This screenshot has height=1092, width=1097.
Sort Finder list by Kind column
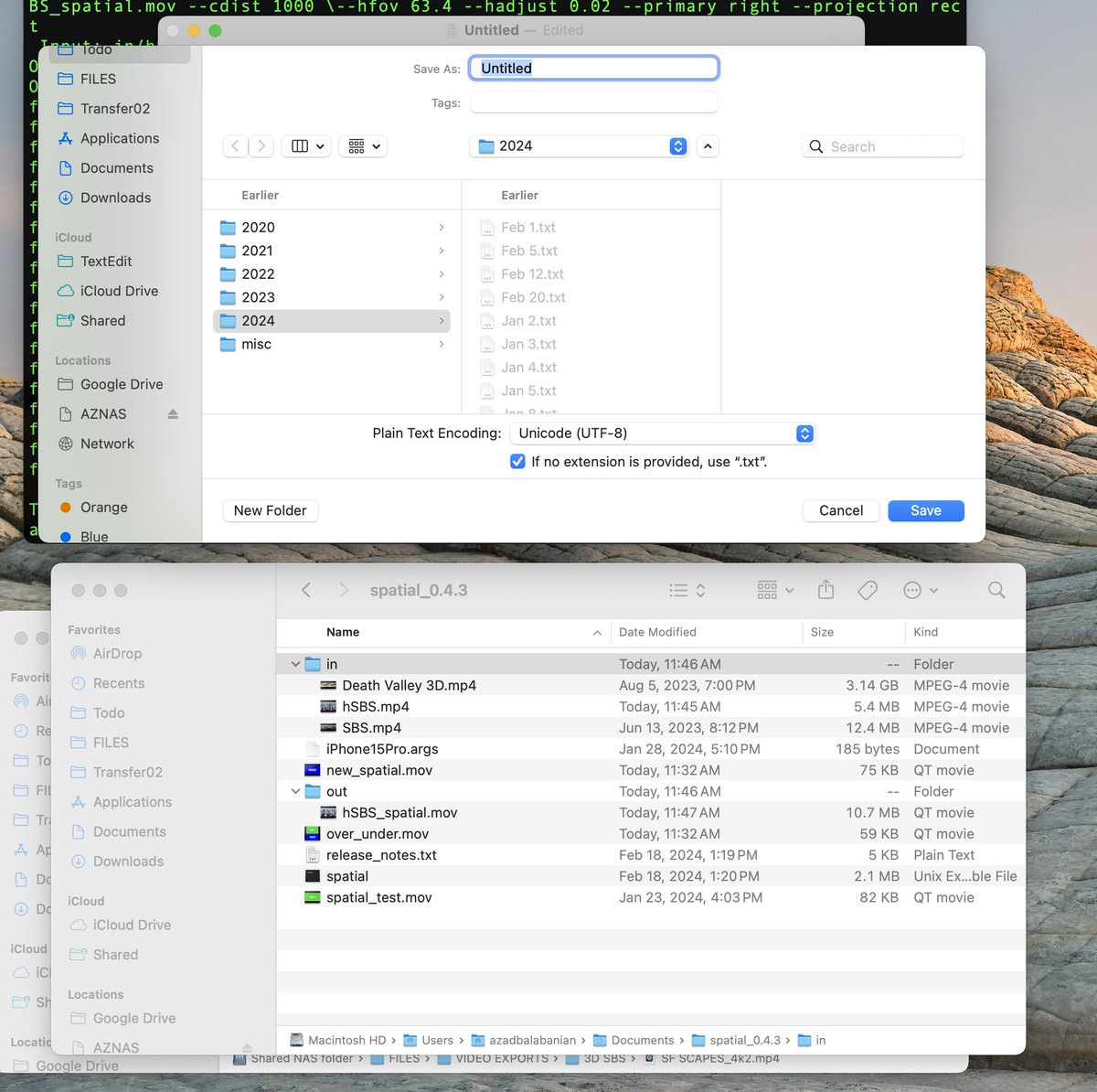pyautogui.click(x=965, y=632)
